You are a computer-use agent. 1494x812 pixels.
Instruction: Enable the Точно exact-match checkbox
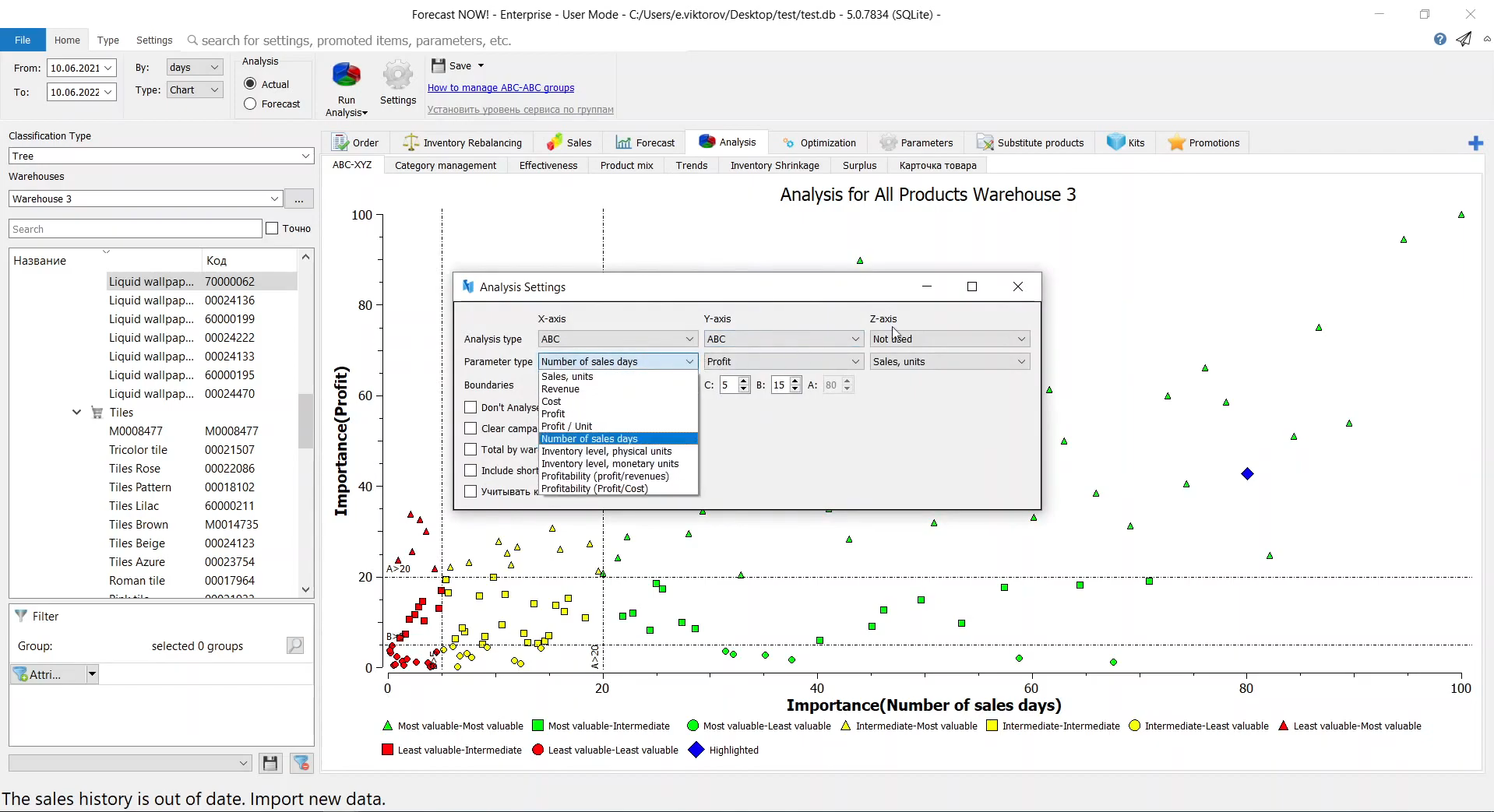point(272,228)
